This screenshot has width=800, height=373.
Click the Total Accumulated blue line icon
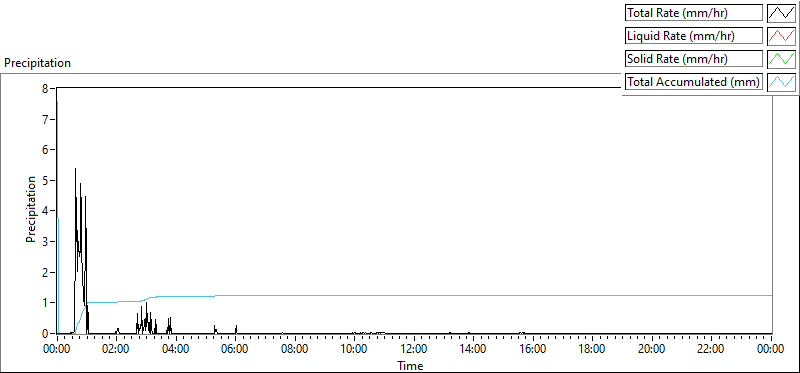(781, 82)
